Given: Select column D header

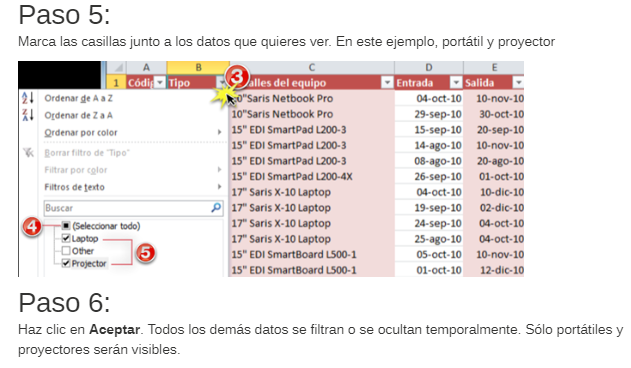Looking at the screenshot, I should [x=429, y=67].
